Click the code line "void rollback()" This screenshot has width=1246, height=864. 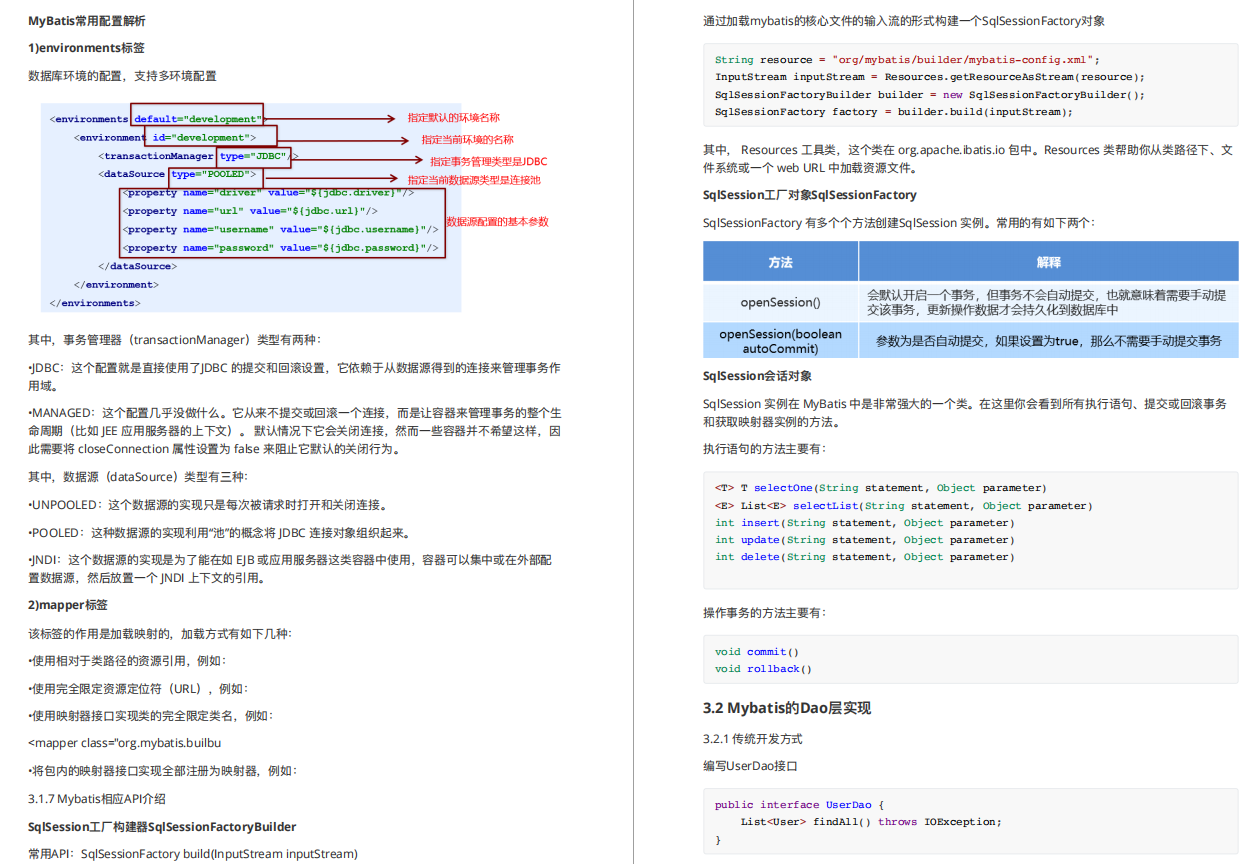coord(764,669)
